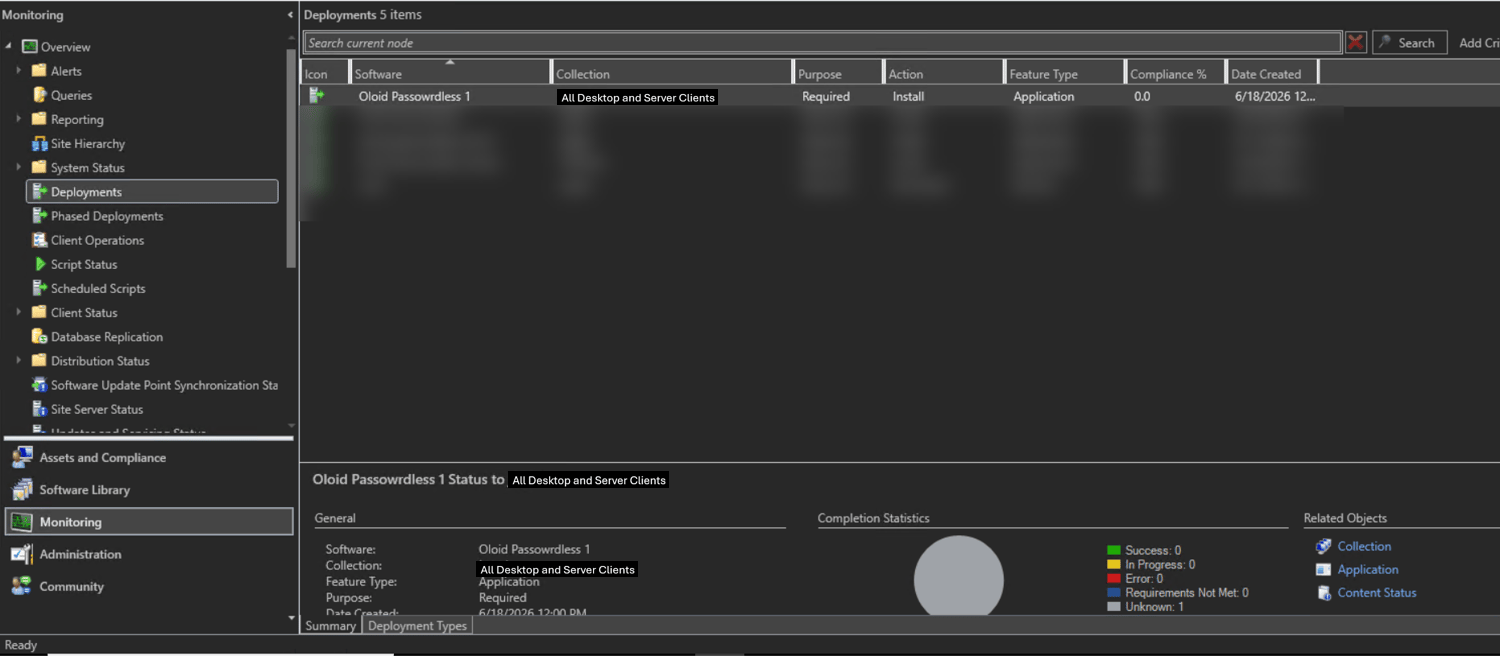Open workspace pane options arrow at bottom

291,618
